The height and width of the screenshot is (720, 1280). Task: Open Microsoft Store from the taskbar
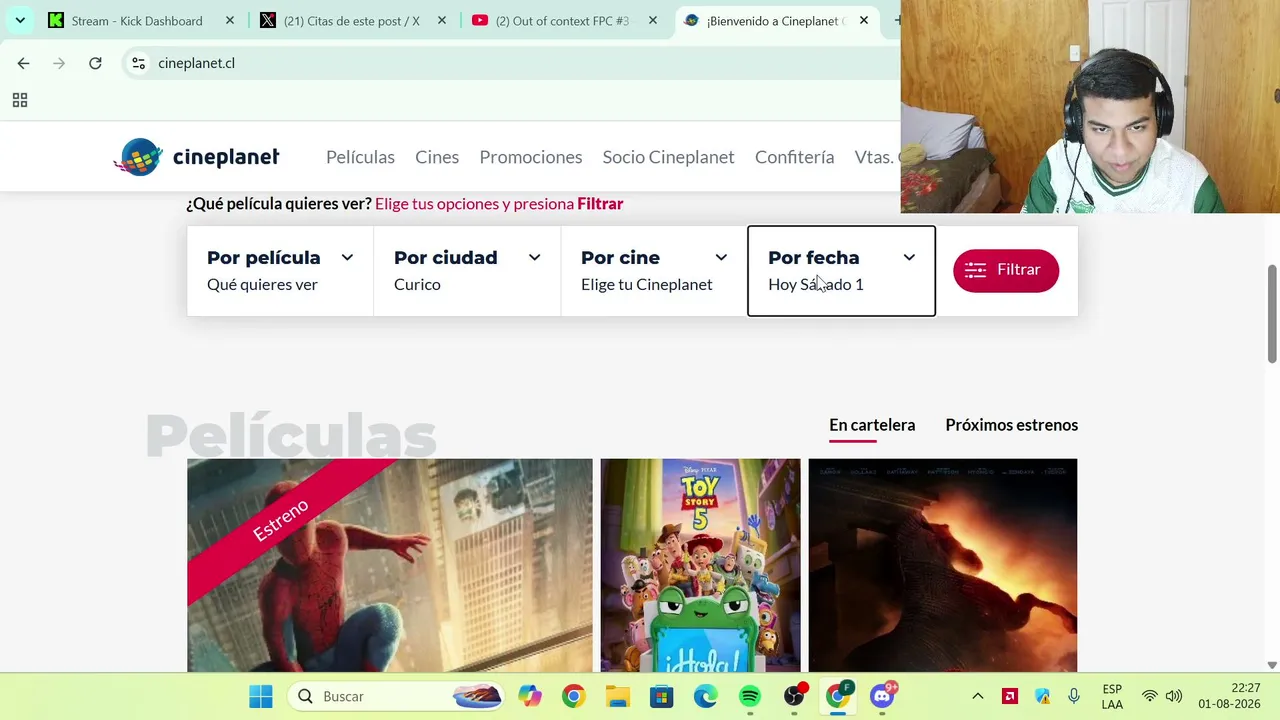tap(662, 696)
